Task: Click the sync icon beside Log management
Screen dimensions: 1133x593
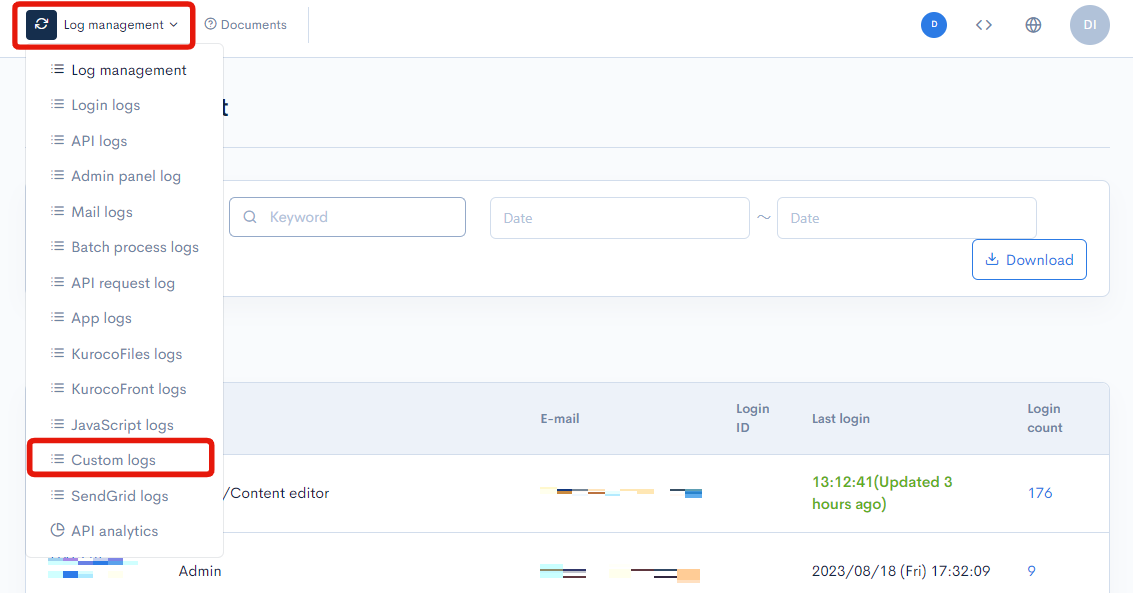Action: point(39,24)
